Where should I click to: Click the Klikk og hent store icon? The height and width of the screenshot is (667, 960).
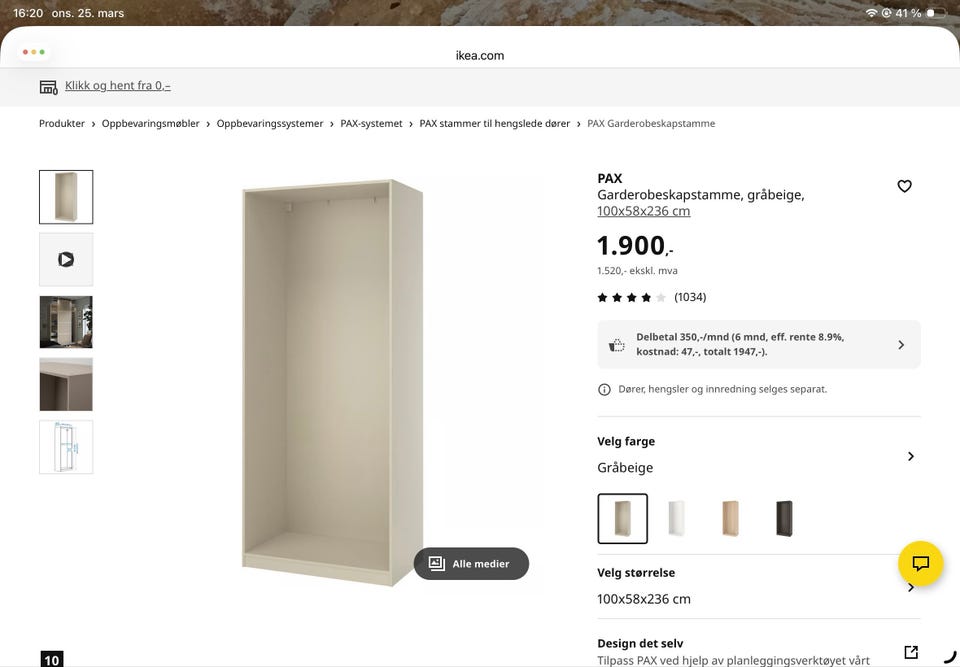48,85
